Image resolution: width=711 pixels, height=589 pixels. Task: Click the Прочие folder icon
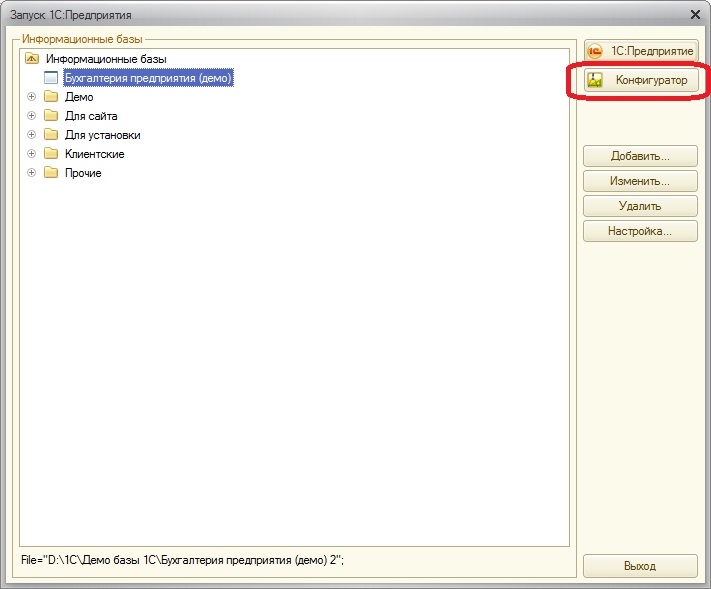(x=51, y=173)
